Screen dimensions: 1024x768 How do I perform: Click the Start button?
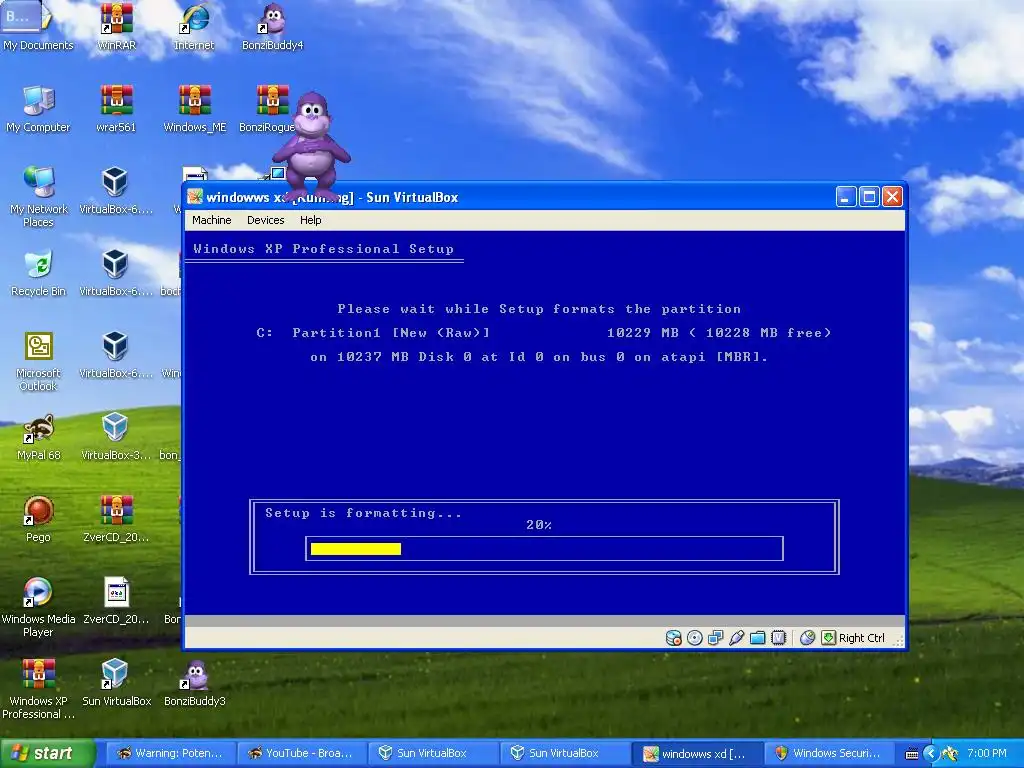coord(47,753)
